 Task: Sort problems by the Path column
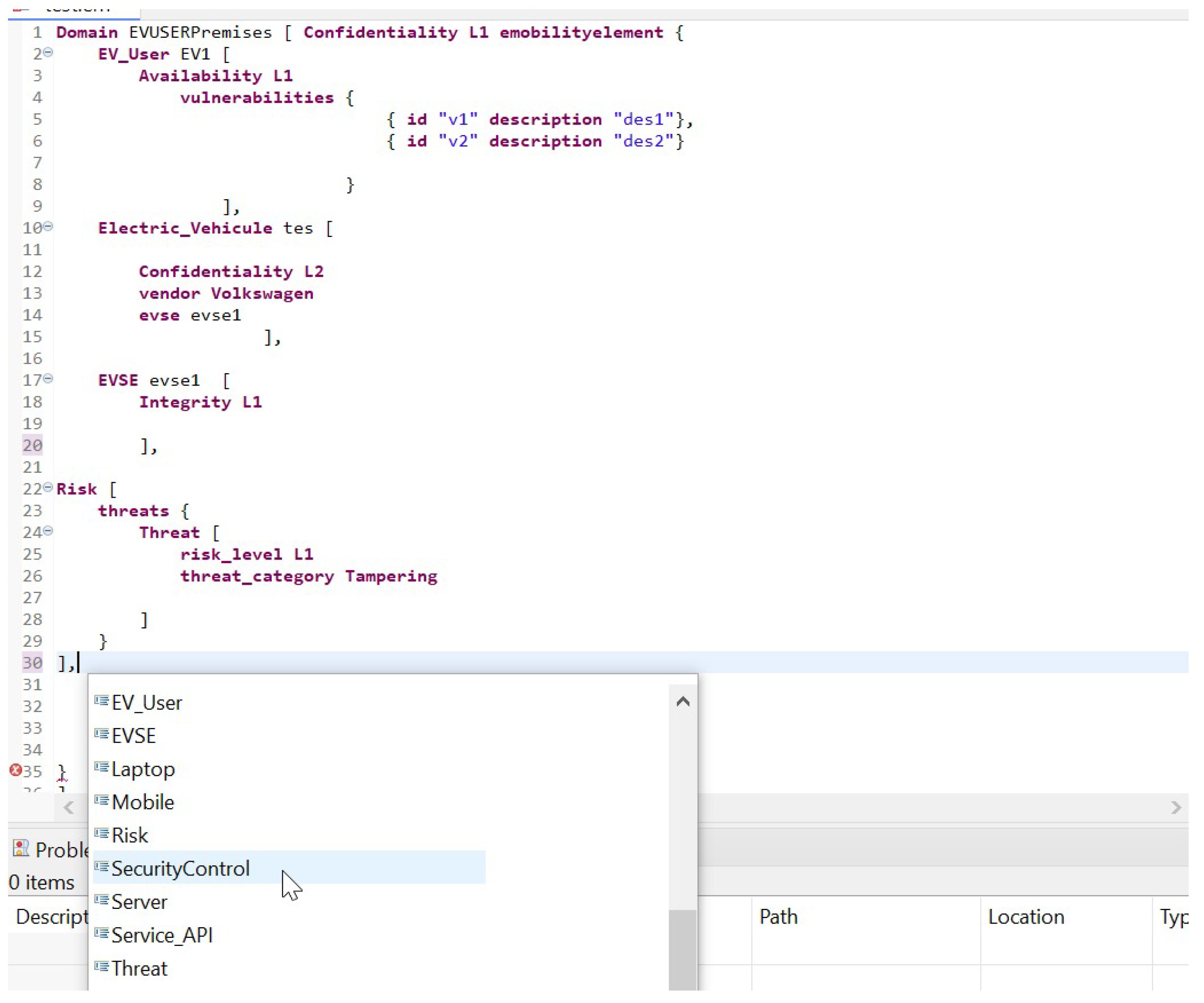pyautogui.click(x=778, y=917)
